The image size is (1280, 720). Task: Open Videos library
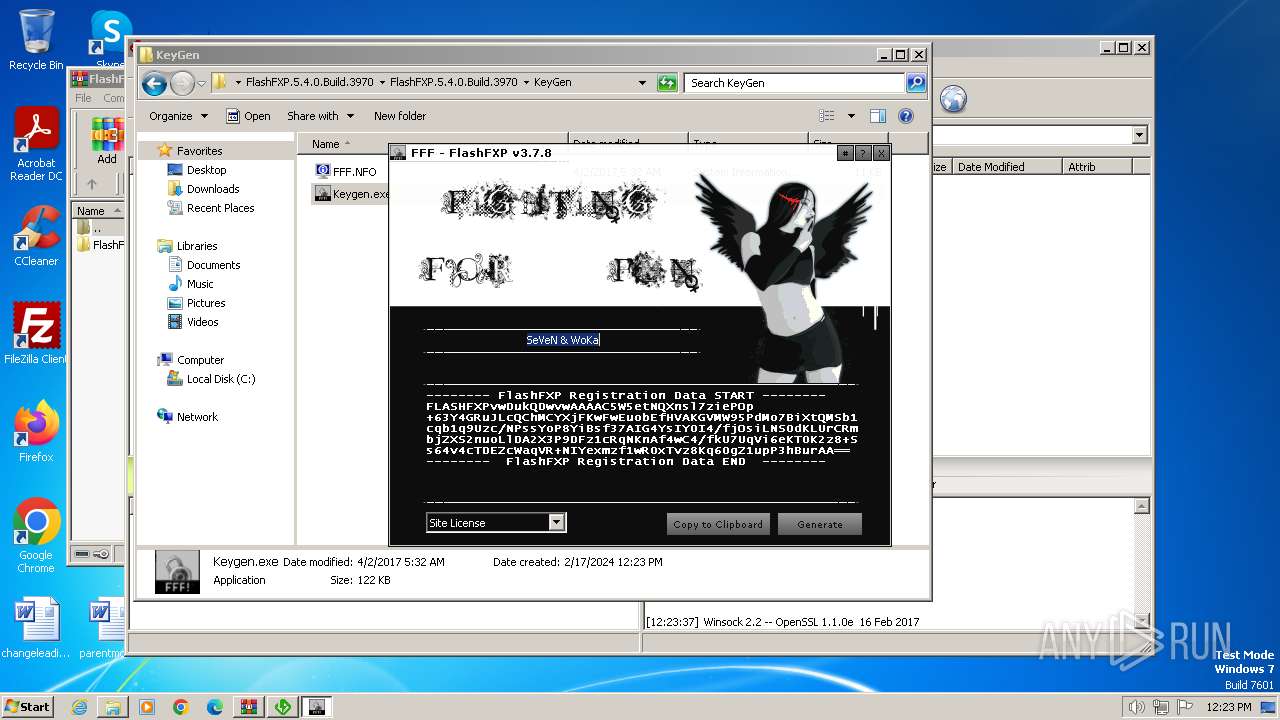tap(202, 322)
